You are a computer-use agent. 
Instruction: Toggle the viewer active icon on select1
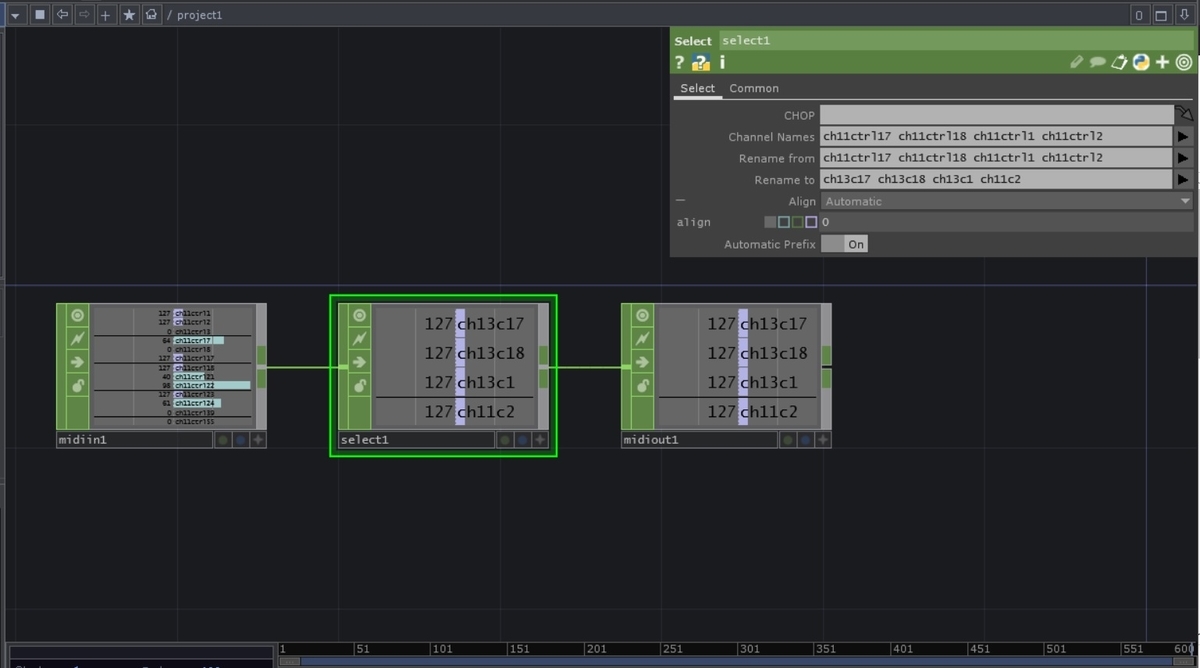click(x=360, y=315)
